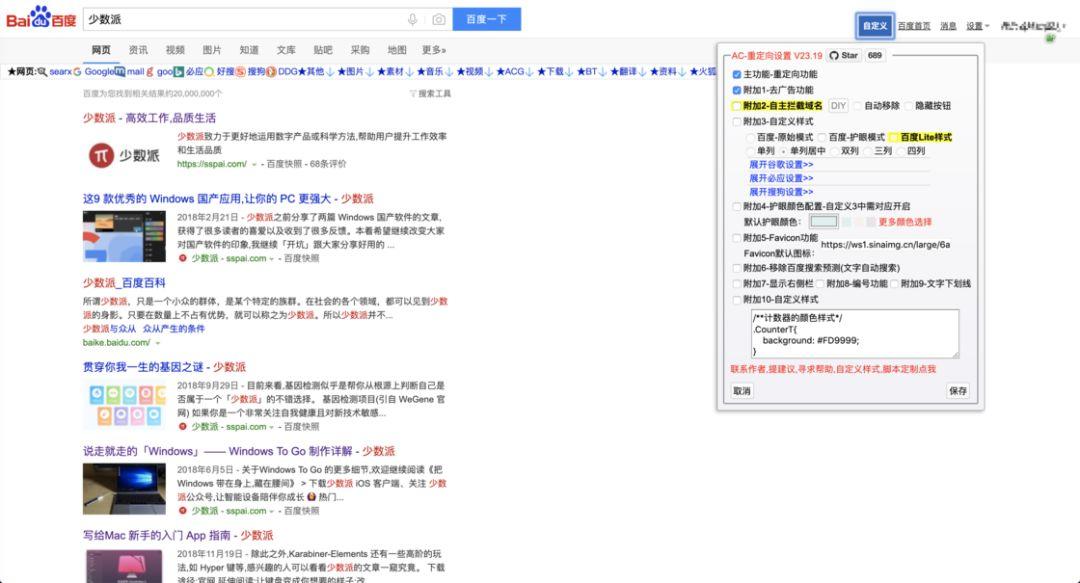Select 双列 layout radio

[834, 151]
